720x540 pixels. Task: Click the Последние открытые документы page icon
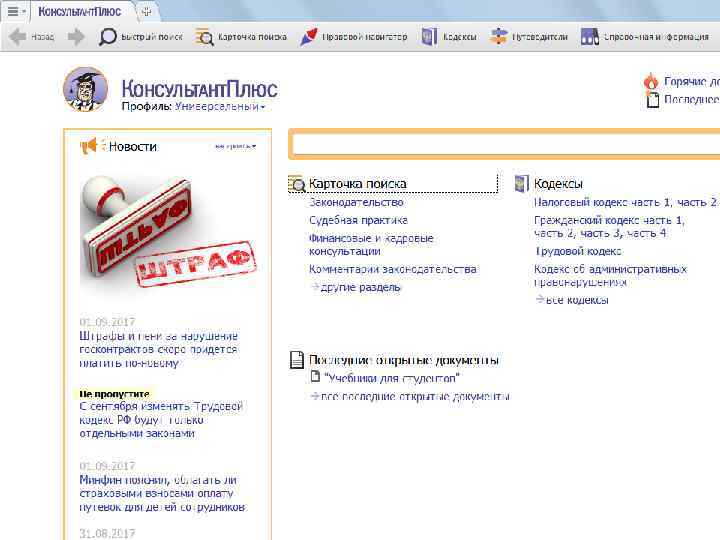(x=297, y=360)
